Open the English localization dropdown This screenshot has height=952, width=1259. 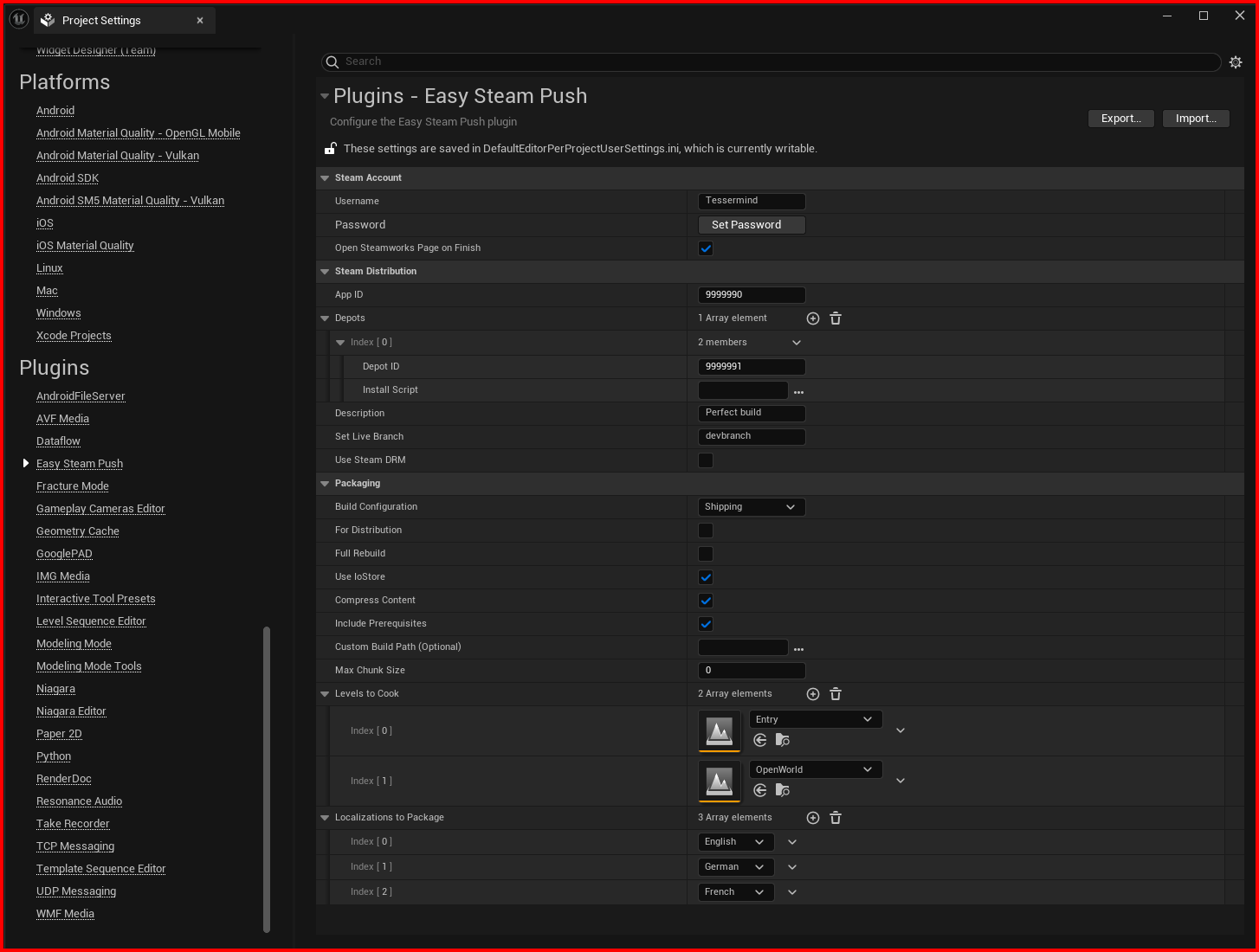click(x=735, y=841)
